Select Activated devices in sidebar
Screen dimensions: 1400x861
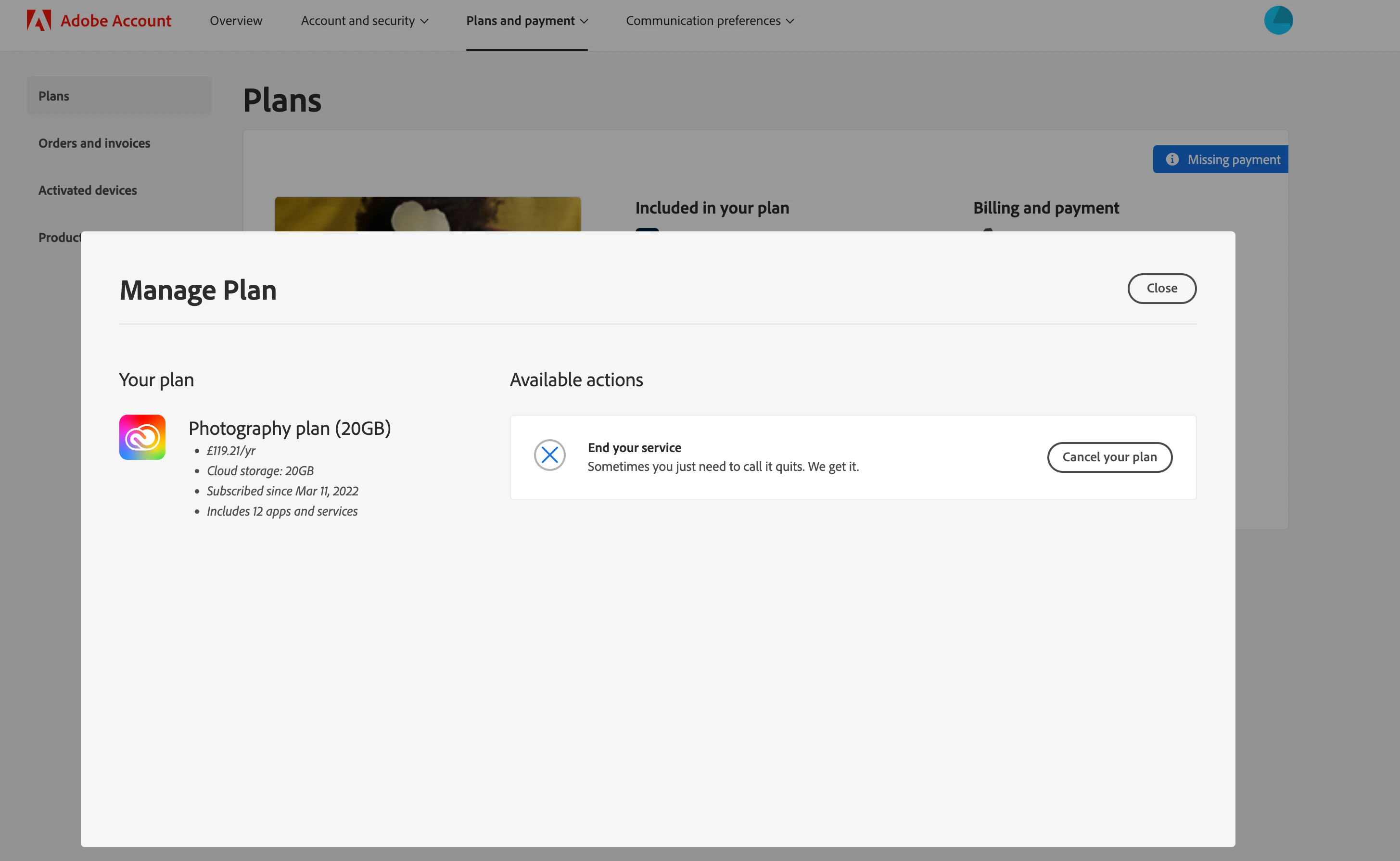[x=87, y=190]
